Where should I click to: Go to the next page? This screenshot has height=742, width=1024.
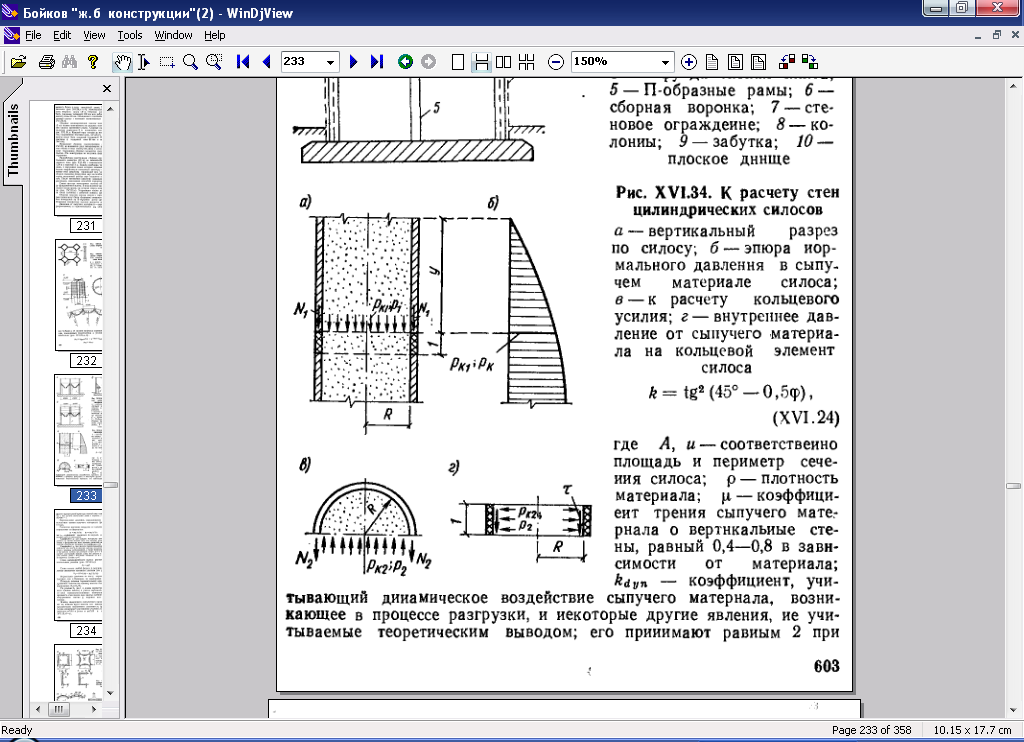tap(353, 62)
